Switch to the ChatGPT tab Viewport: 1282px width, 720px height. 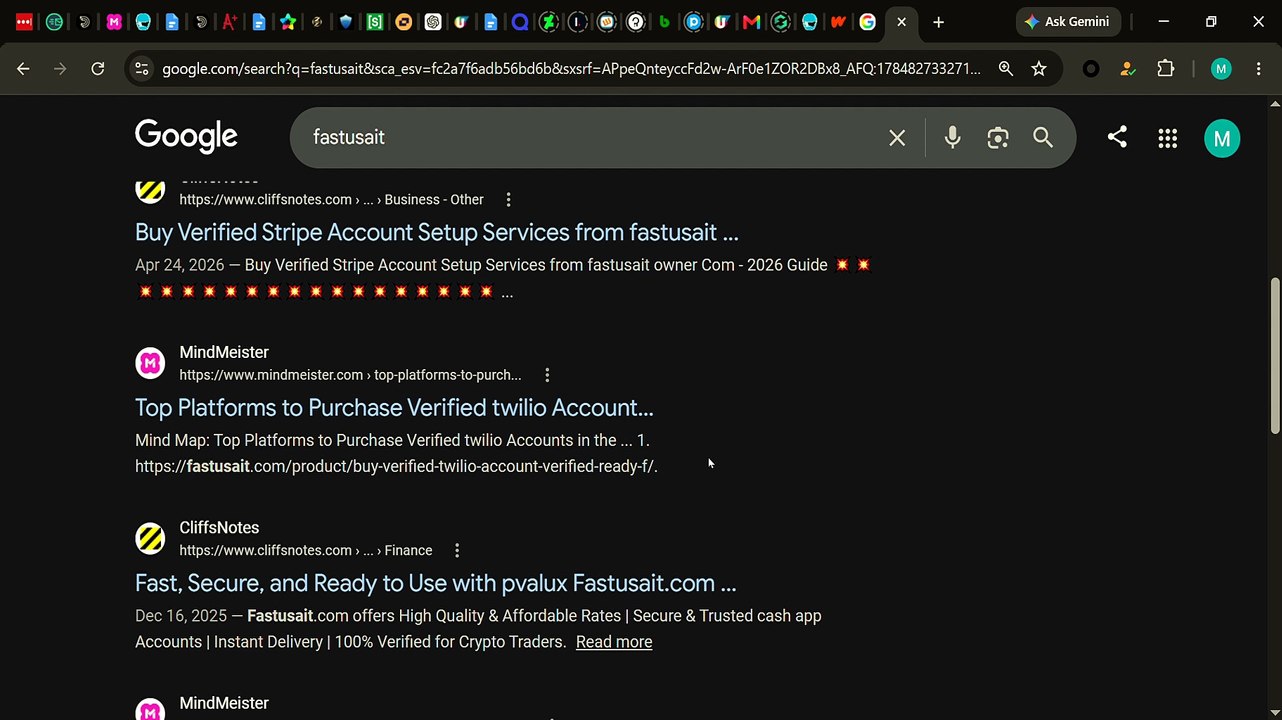[x=432, y=22]
